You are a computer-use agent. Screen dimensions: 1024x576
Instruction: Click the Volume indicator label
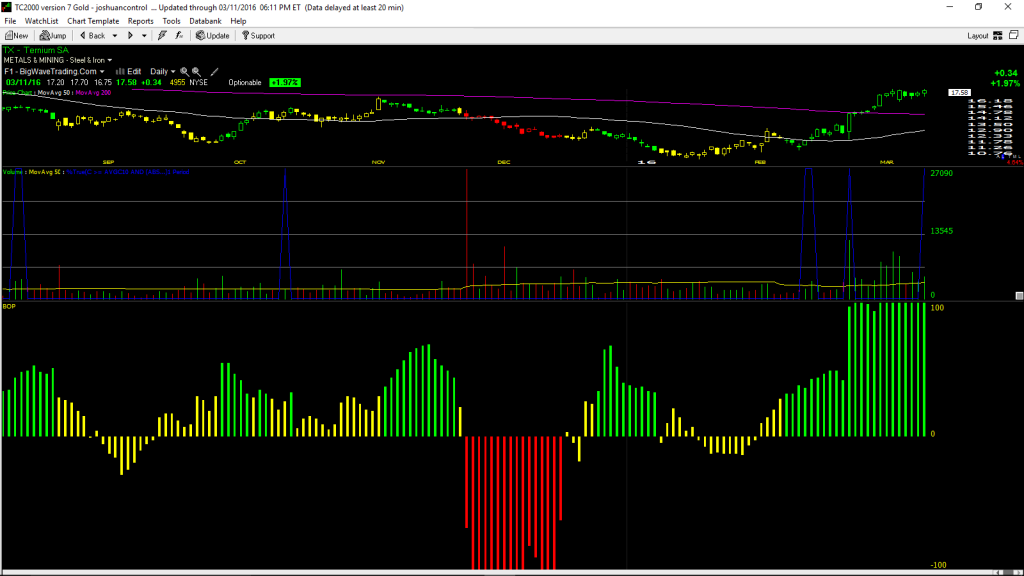tap(12, 172)
